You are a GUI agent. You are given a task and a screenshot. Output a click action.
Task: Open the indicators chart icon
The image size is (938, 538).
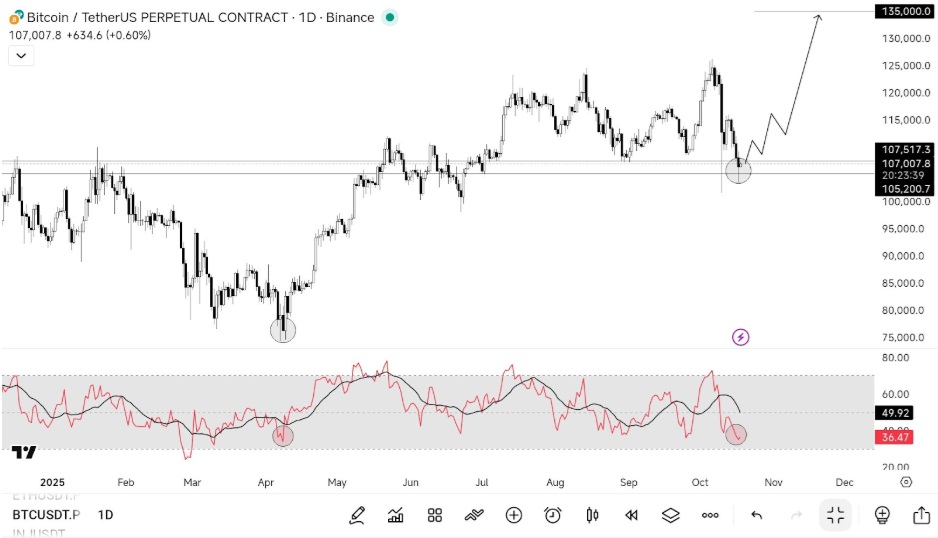[x=396, y=515]
